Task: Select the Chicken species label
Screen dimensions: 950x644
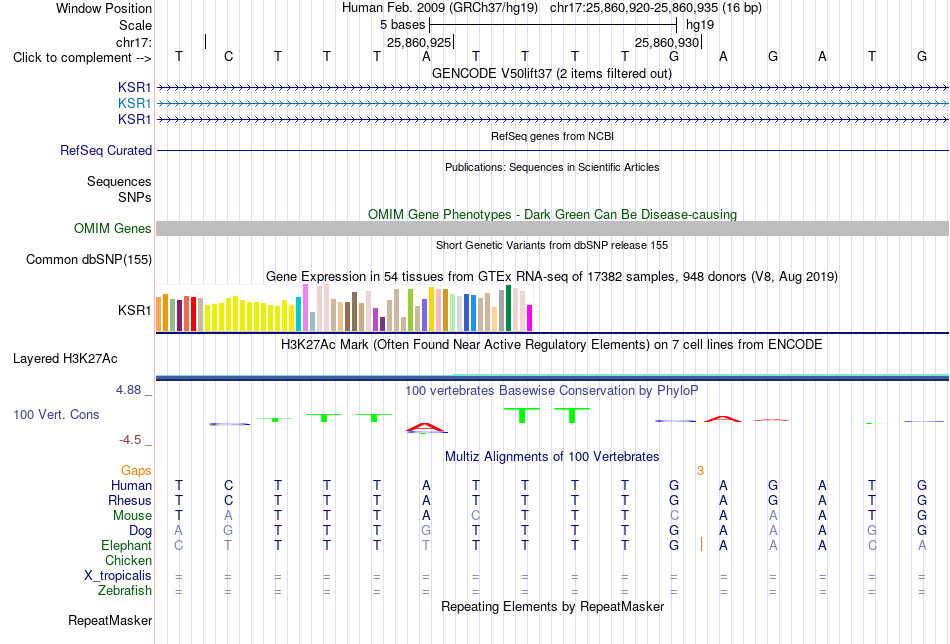Action: pyautogui.click(x=128, y=560)
